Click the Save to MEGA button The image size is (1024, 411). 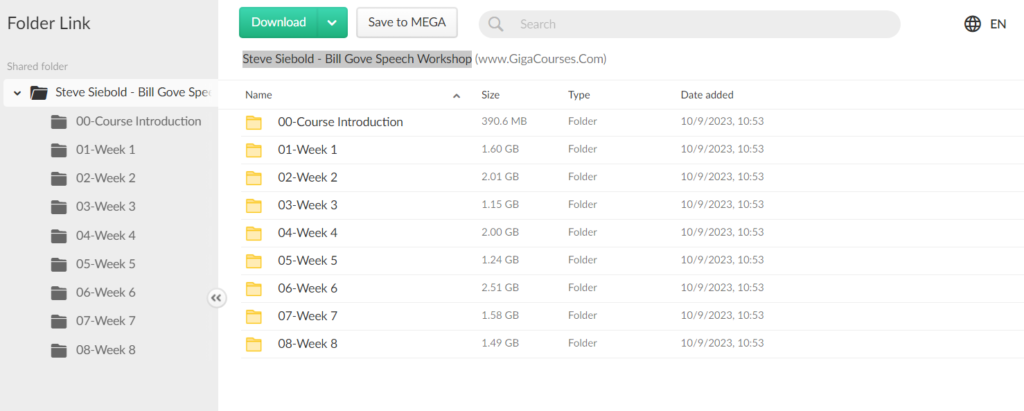tap(406, 22)
